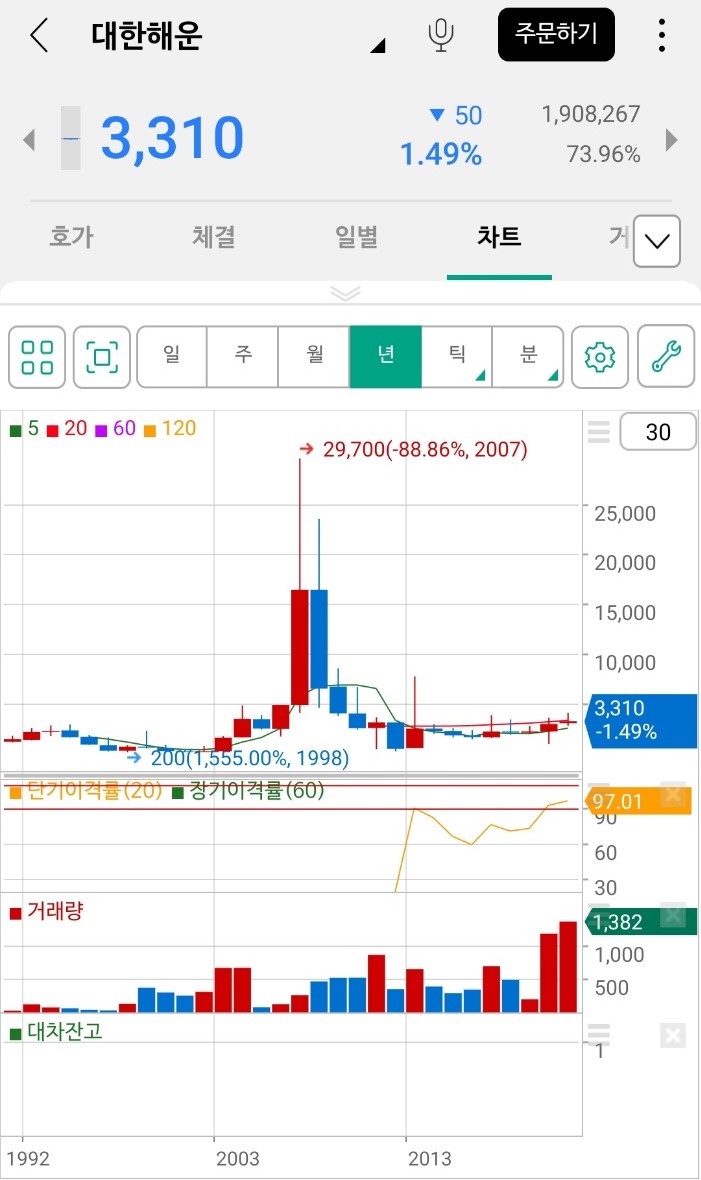Close the 대차잔고 panel

point(672,1036)
